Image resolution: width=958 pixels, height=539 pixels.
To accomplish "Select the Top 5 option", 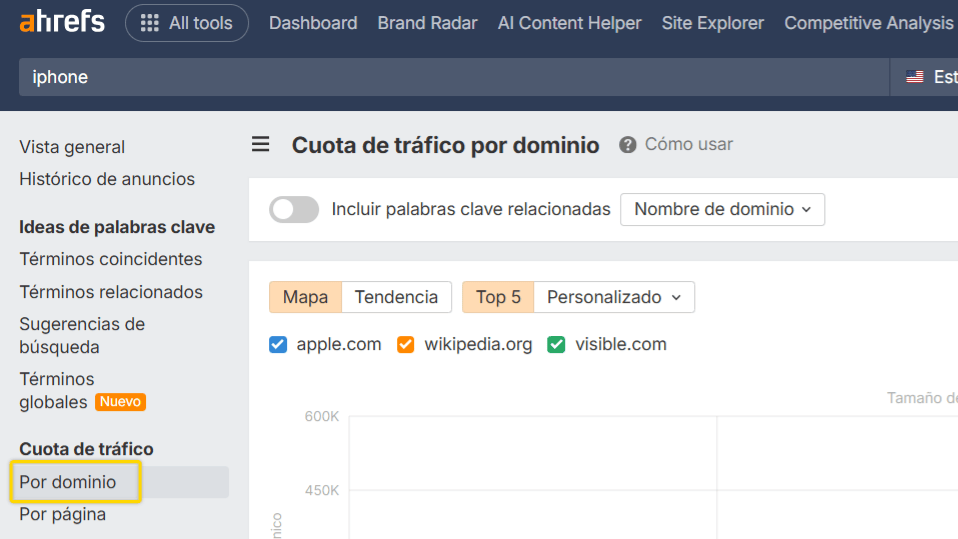I will point(499,297).
